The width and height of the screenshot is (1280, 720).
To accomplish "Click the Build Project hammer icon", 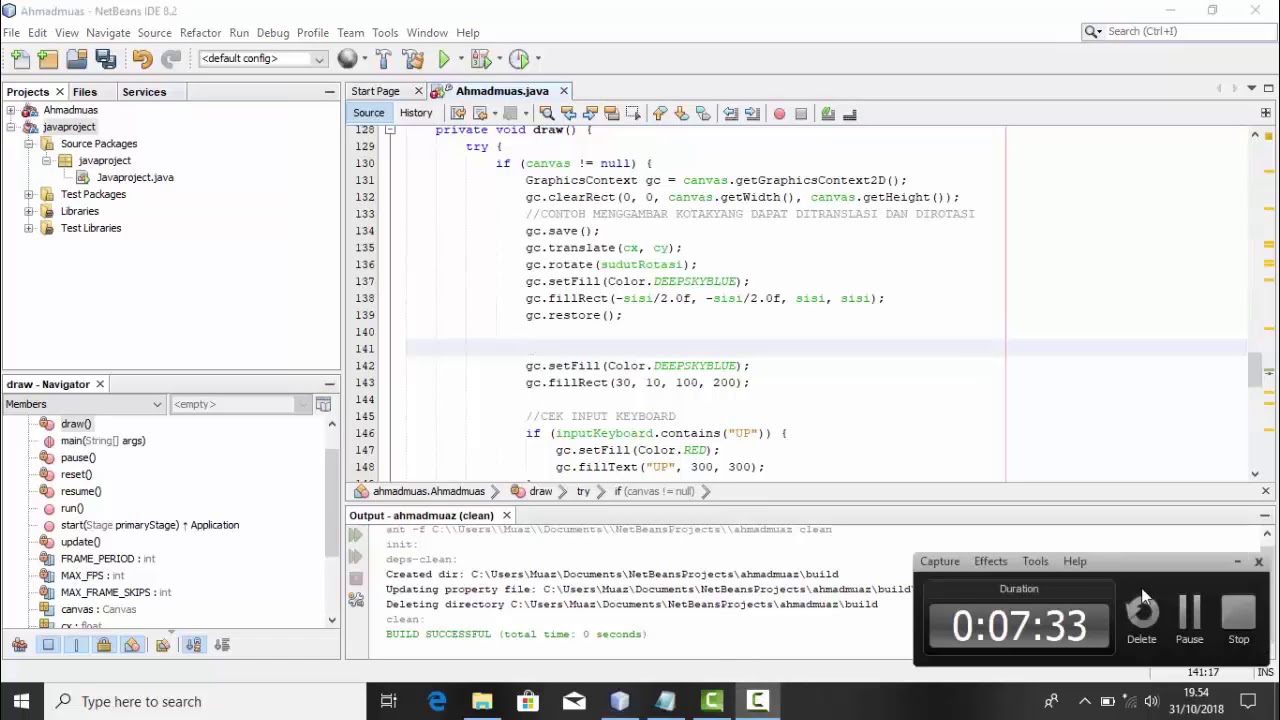I will [383, 59].
